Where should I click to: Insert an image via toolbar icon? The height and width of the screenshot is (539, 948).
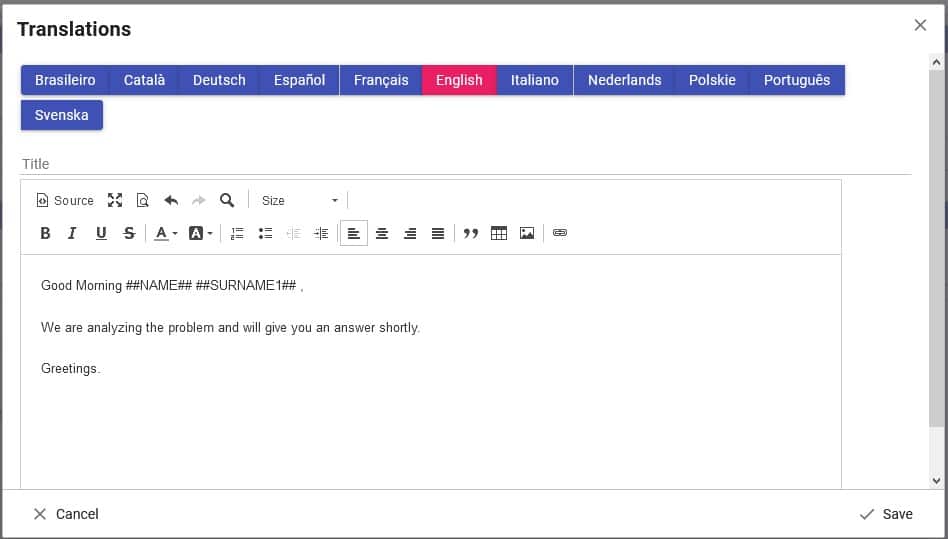coord(527,233)
